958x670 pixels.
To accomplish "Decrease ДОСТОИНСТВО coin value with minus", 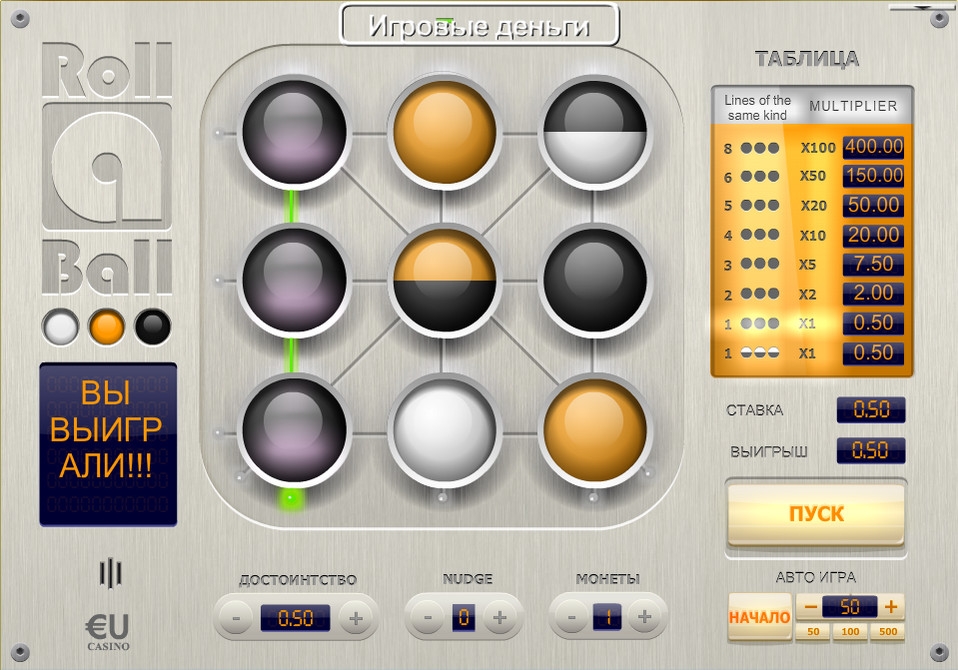I will (x=235, y=617).
